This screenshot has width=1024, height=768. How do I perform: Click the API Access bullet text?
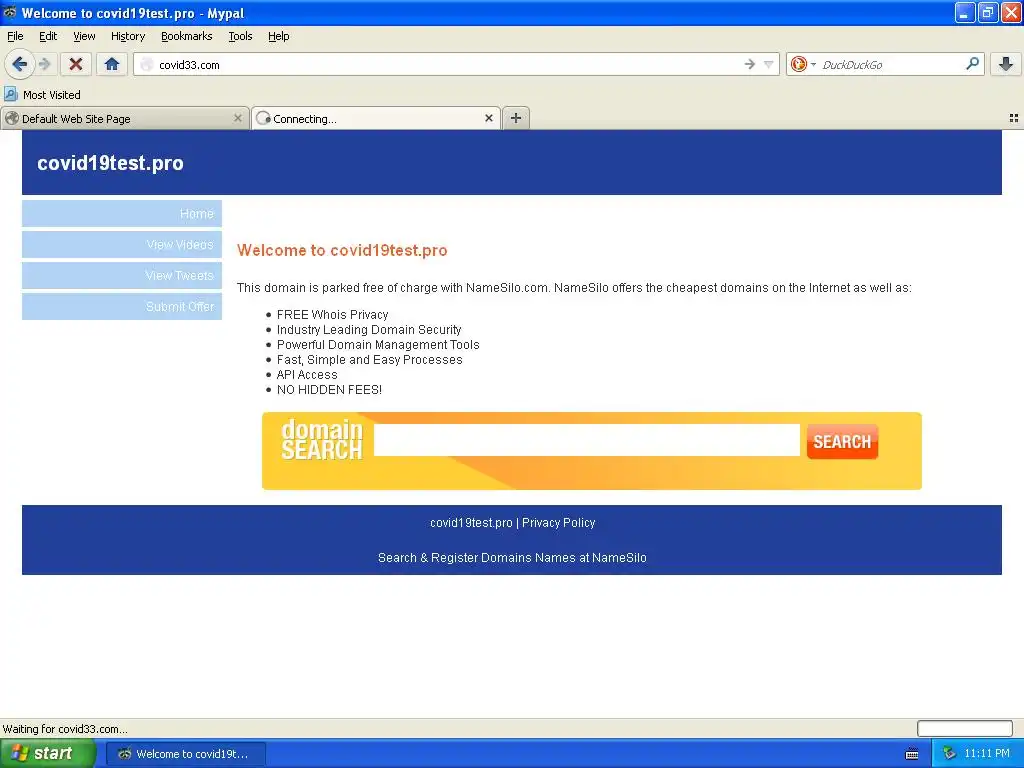pyautogui.click(x=307, y=375)
